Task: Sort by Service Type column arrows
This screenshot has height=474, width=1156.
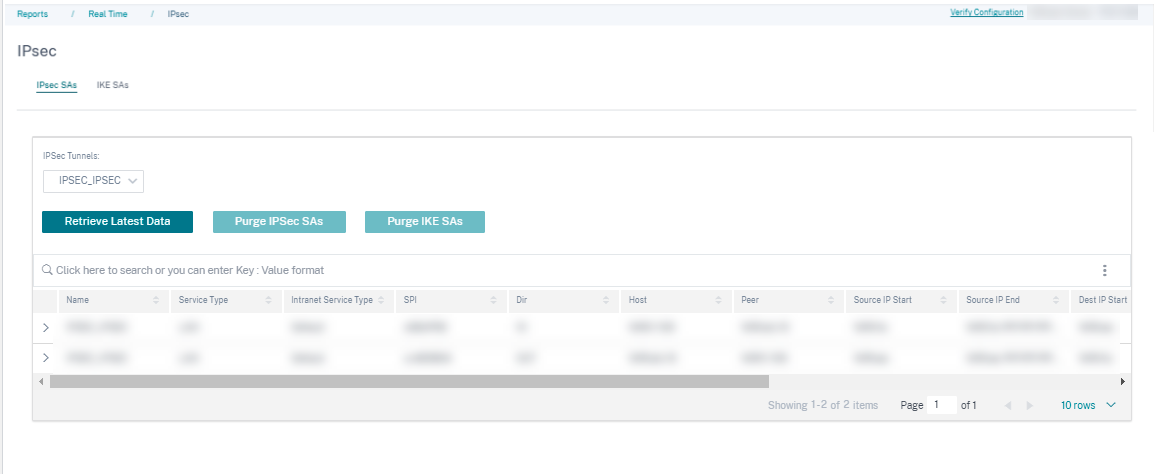Action: (268, 300)
